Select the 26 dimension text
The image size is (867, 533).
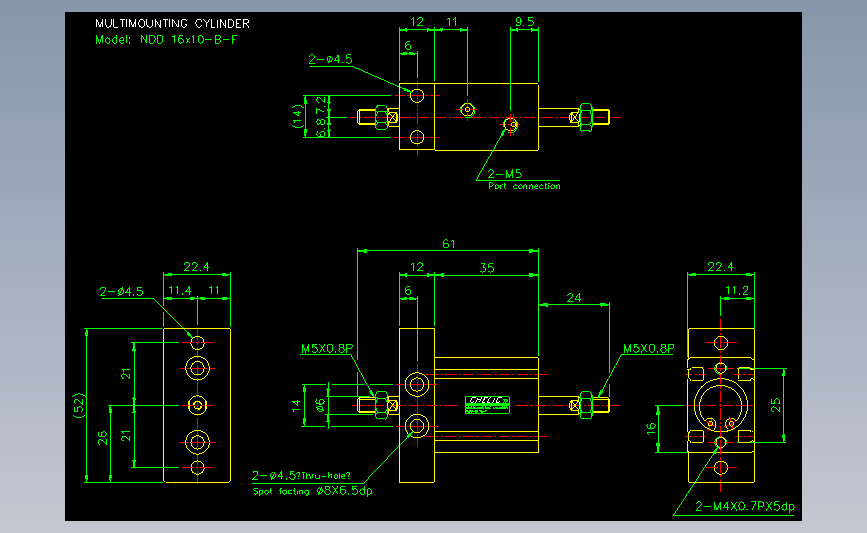click(x=103, y=438)
